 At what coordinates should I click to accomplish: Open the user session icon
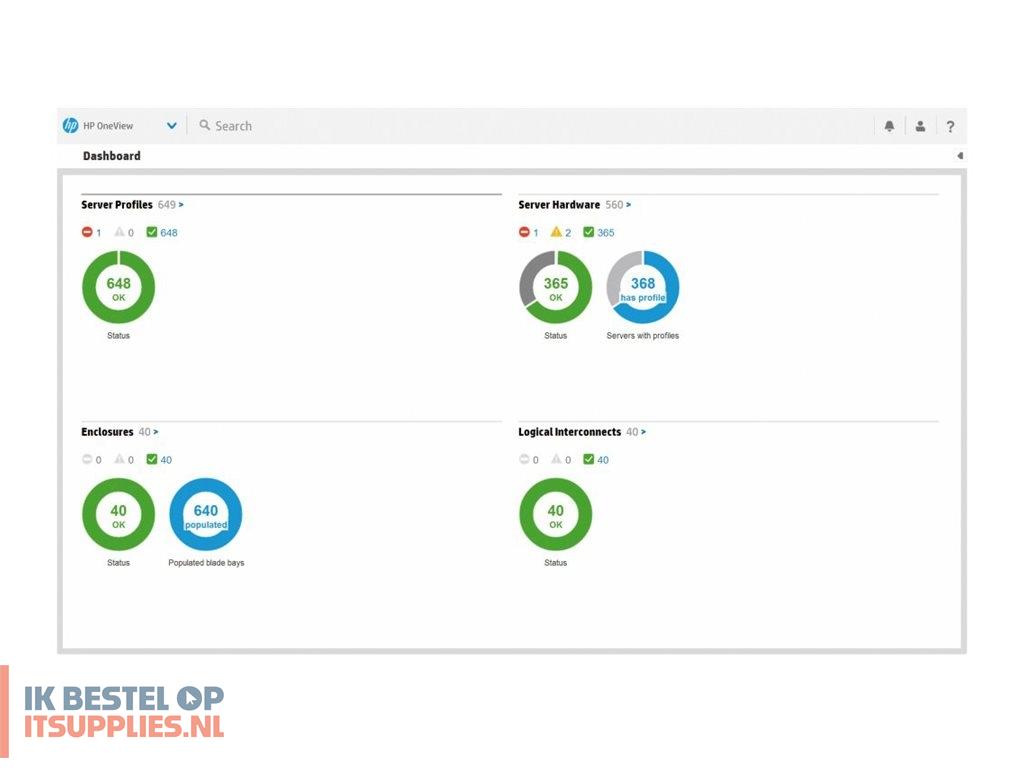pyautogui.click(x=920, y=126)
